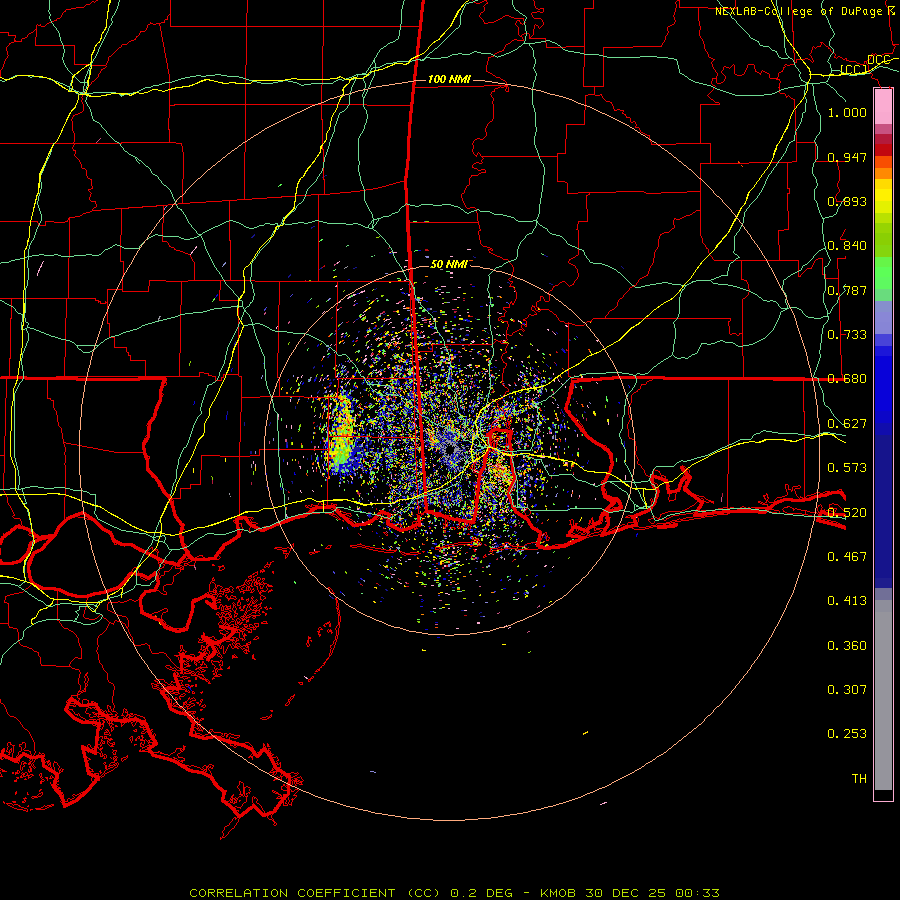Image resolution: width=900 pixels, height=900 pixels.
Task: Click the KMOB station ID in the caption
Action: point(558,893)
